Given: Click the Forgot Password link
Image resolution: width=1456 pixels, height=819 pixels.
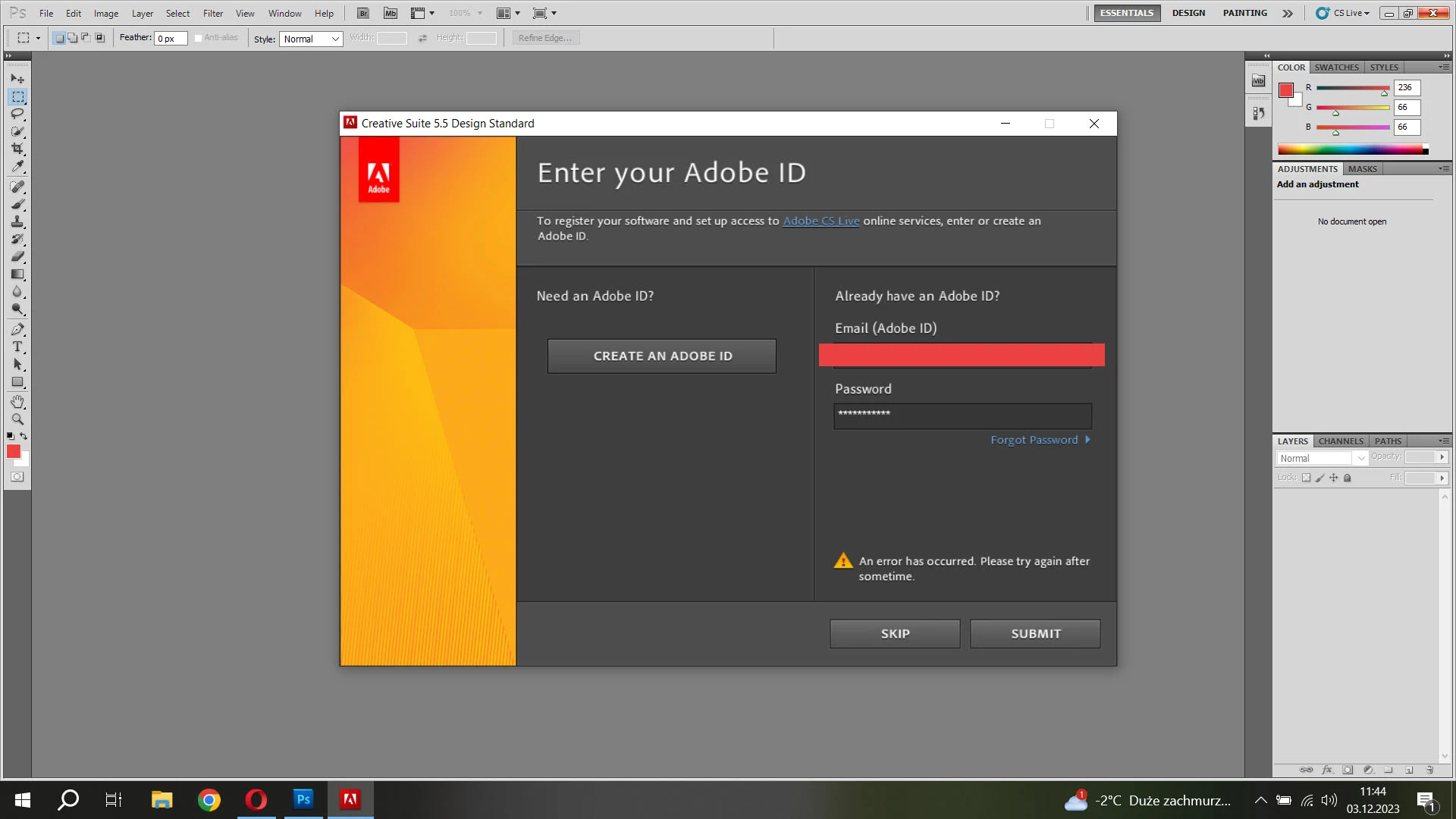Looking at the screenshot, I should (x=1034, y=440).
